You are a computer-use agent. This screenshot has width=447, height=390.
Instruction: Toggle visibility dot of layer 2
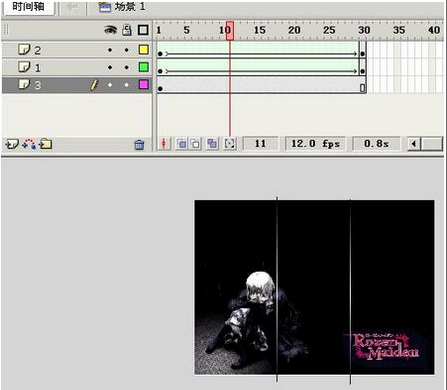[110, 50]
